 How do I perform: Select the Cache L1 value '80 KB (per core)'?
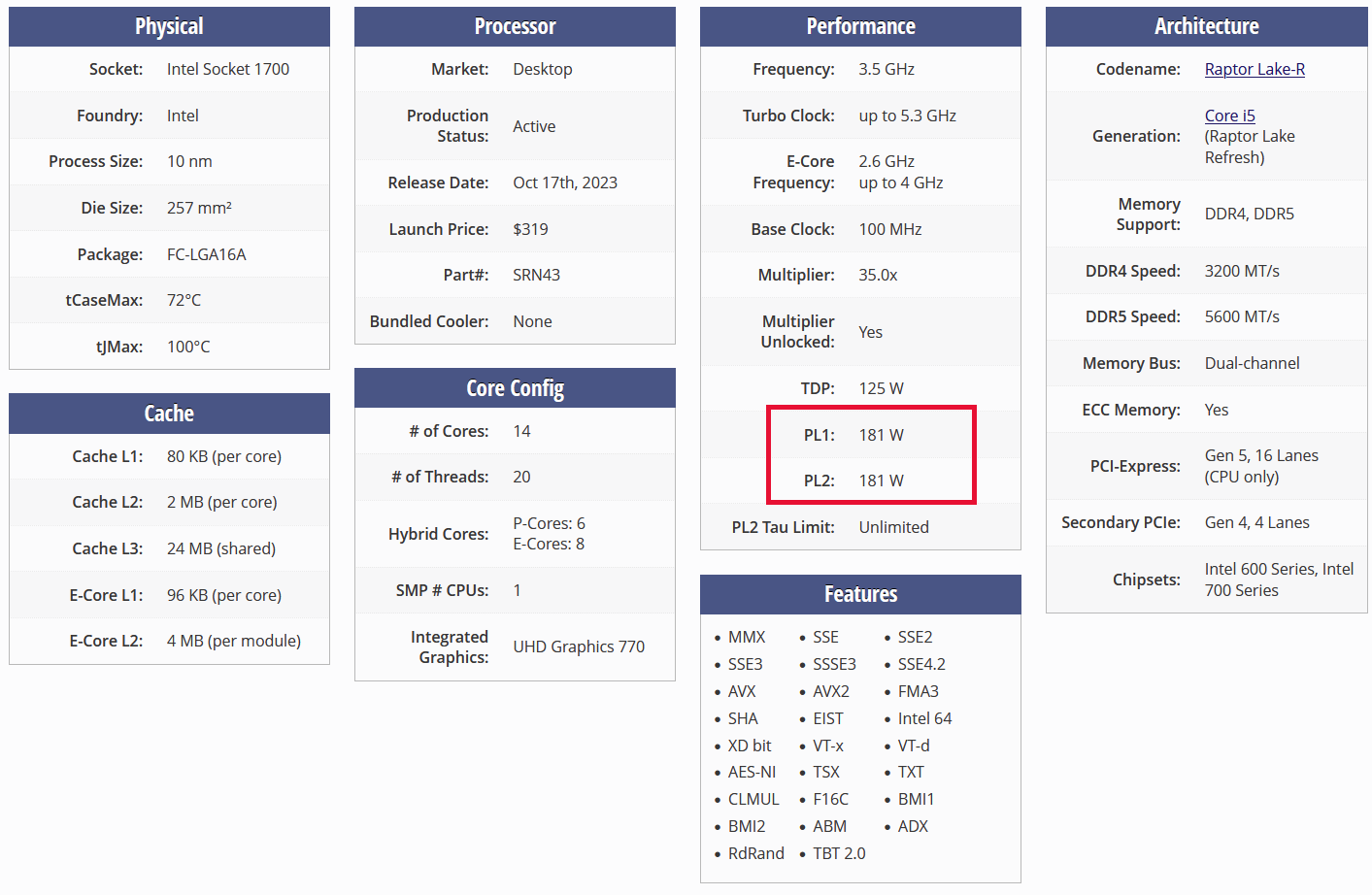pyautogui.click(x=224, y=456)
